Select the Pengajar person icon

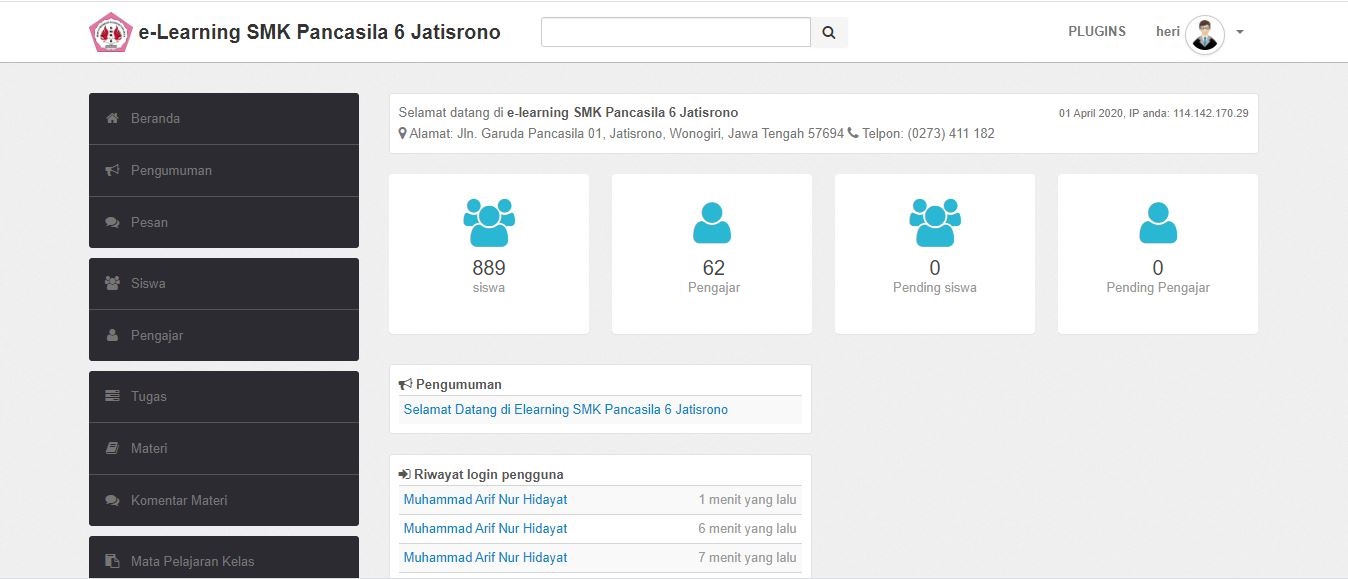[x=112, y=335]
